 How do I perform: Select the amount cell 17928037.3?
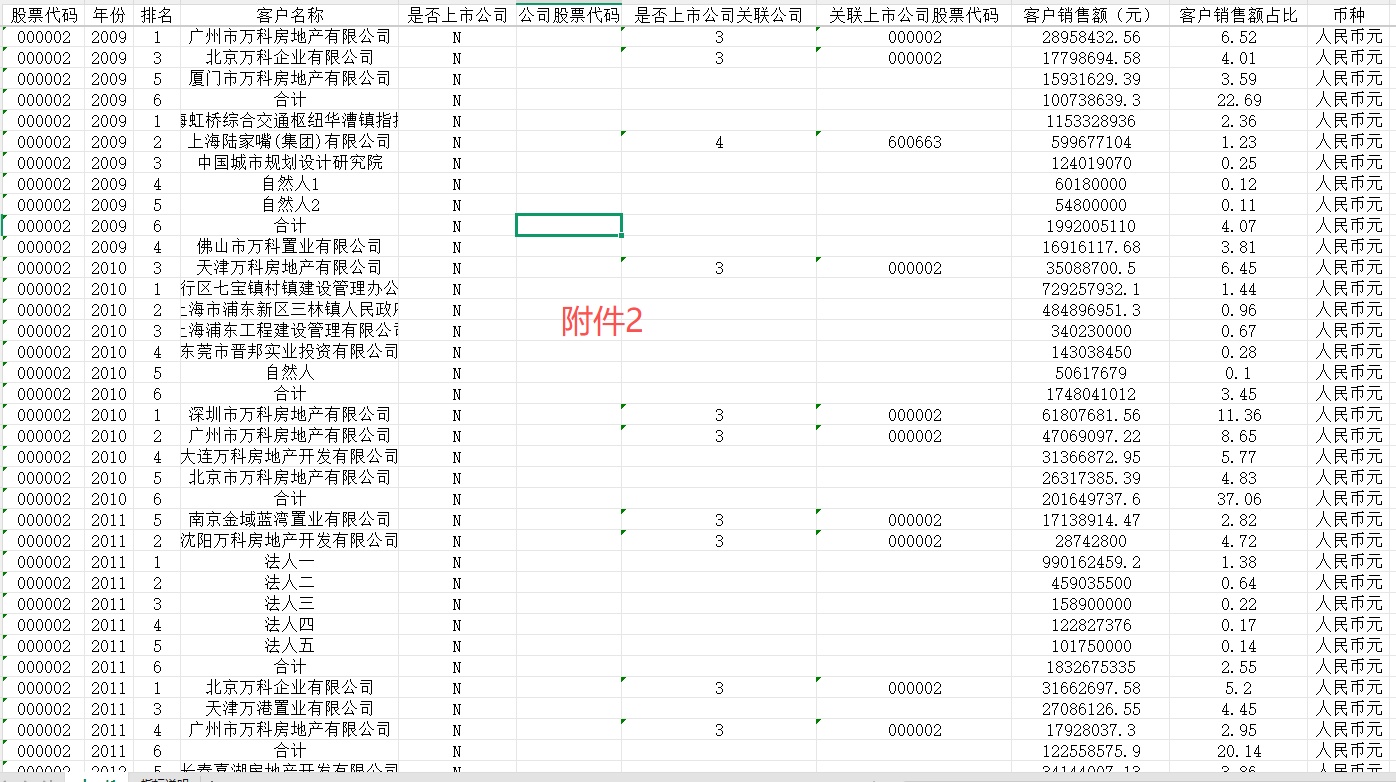tap(1089, 730)
